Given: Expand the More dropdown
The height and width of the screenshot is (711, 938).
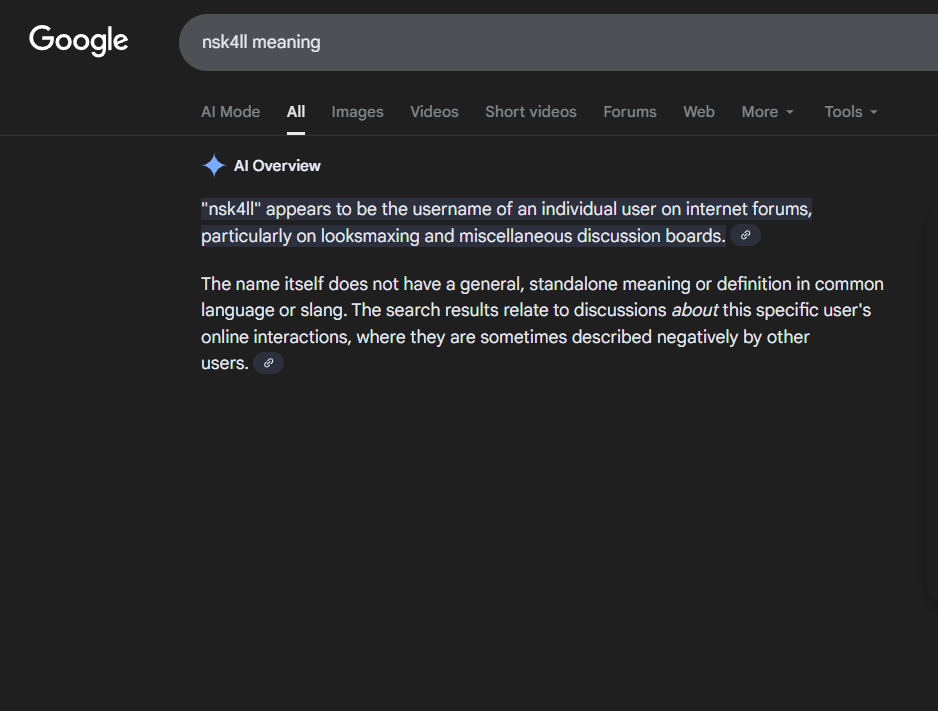Looking at the screenshot, I should [768, 112].
